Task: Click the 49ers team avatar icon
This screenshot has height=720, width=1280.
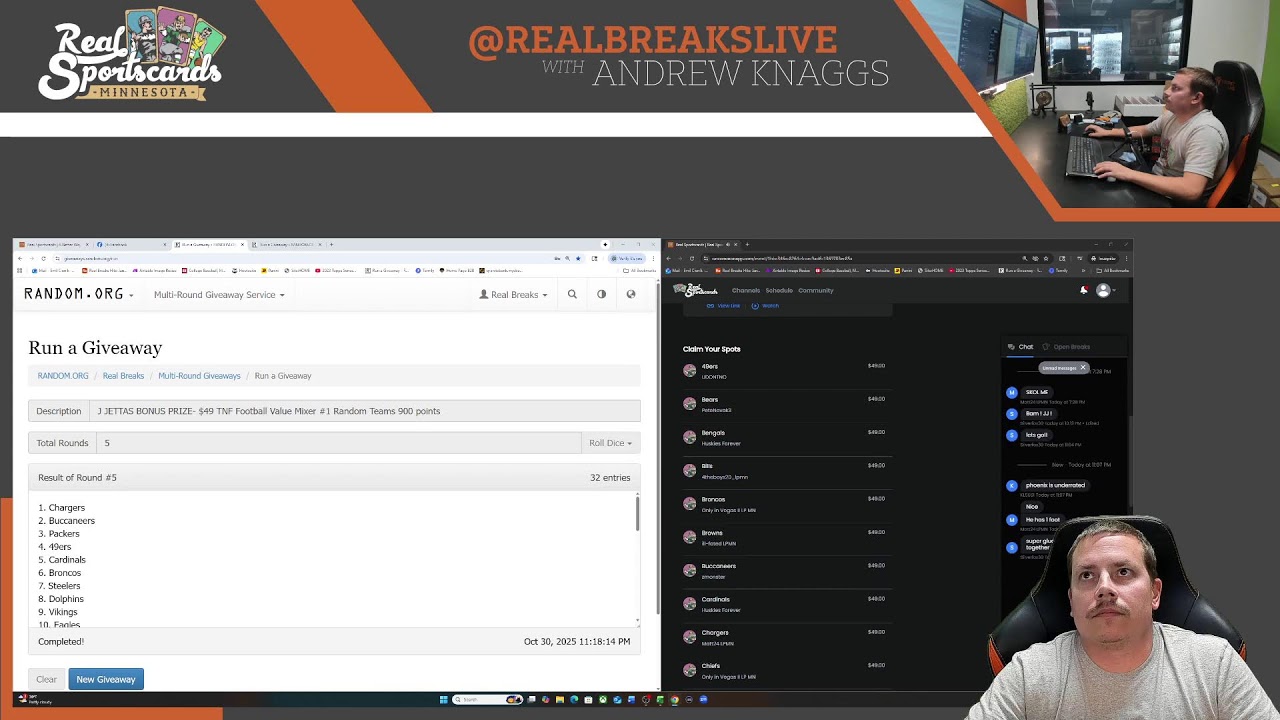Action: click(689, 370)
